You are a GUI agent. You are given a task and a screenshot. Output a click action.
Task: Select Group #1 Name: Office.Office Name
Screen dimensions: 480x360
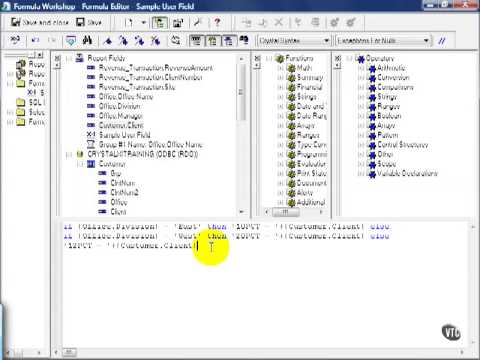[150, 145]
